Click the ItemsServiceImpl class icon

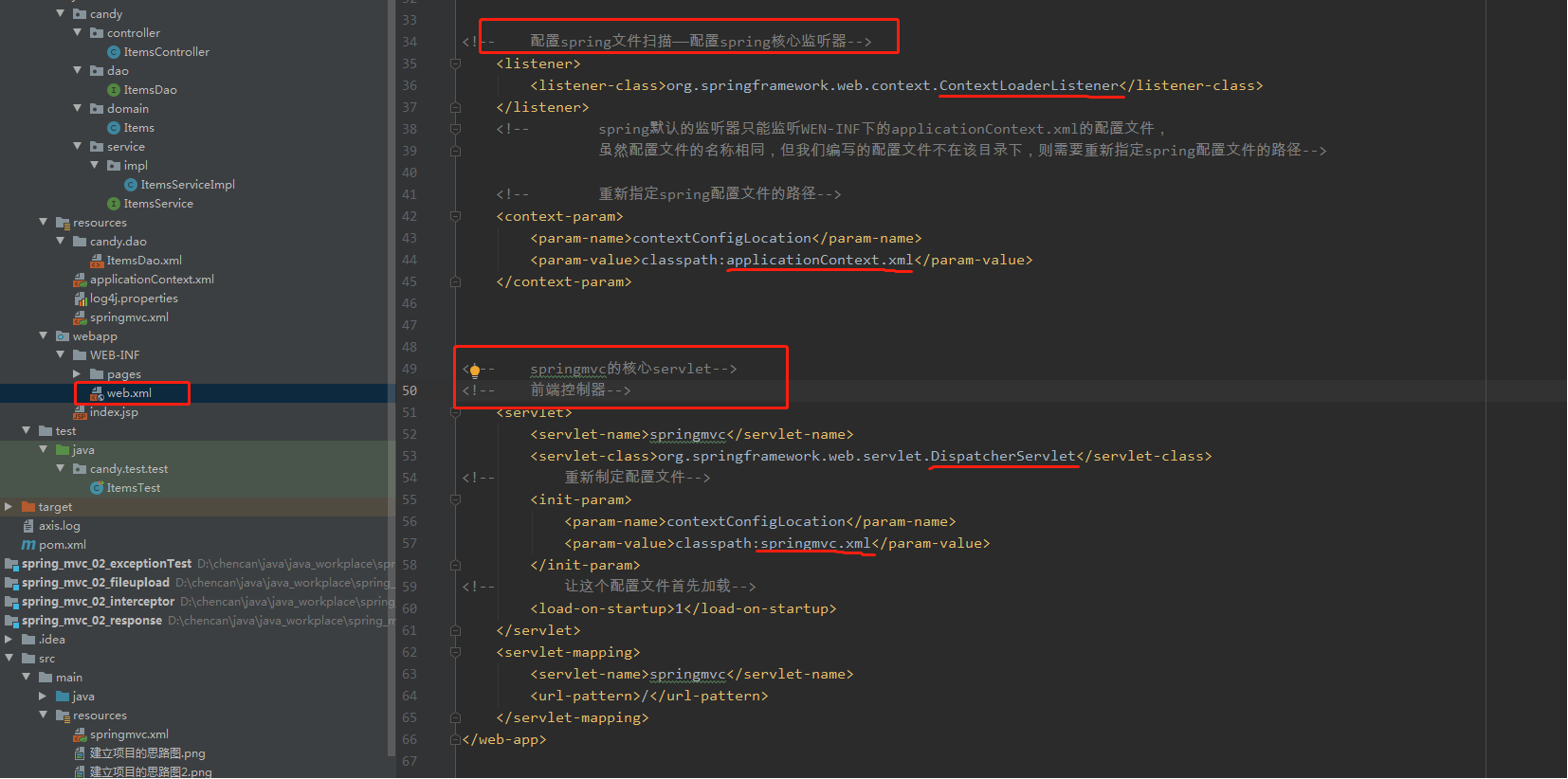pyautogui.click(x=131, y=185)
